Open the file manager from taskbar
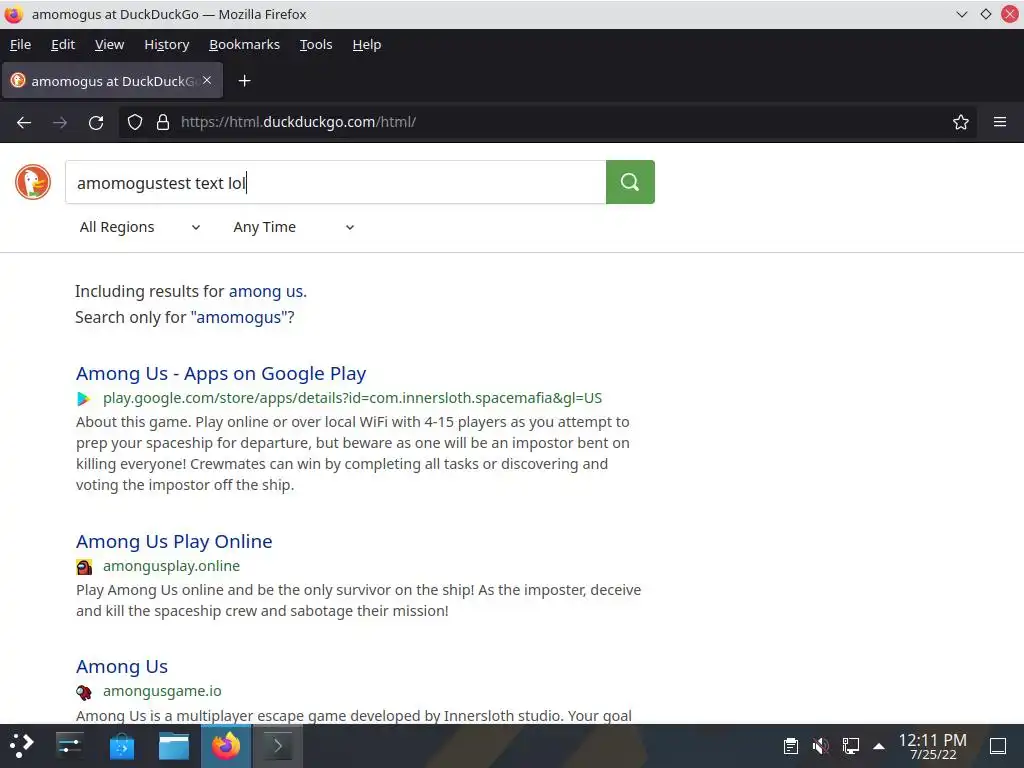This screenshot has width=1024, height=768. [x=174, y=745]
